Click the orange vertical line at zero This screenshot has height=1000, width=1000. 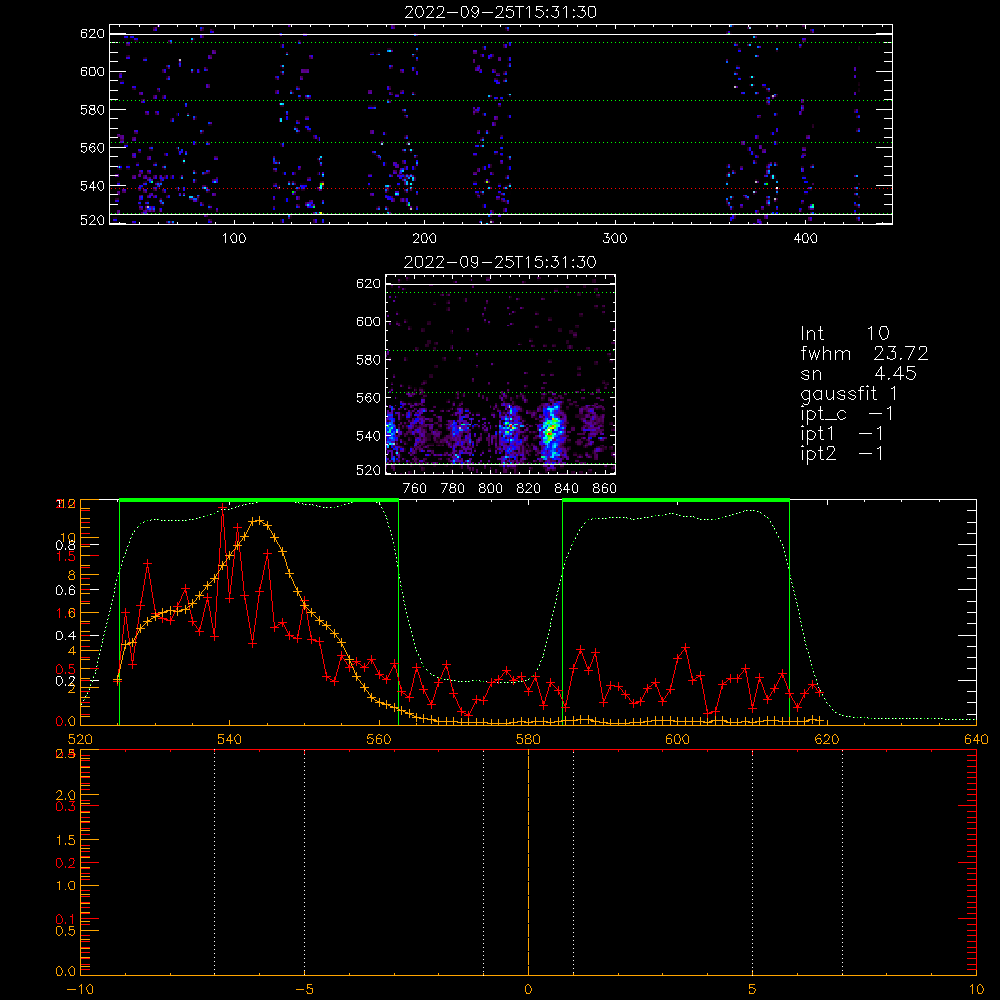528,862
